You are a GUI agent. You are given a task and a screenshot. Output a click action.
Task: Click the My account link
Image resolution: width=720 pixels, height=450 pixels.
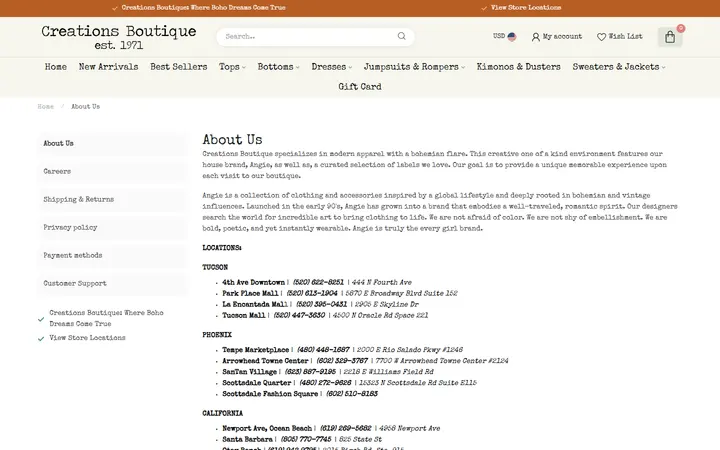[562, 36]
